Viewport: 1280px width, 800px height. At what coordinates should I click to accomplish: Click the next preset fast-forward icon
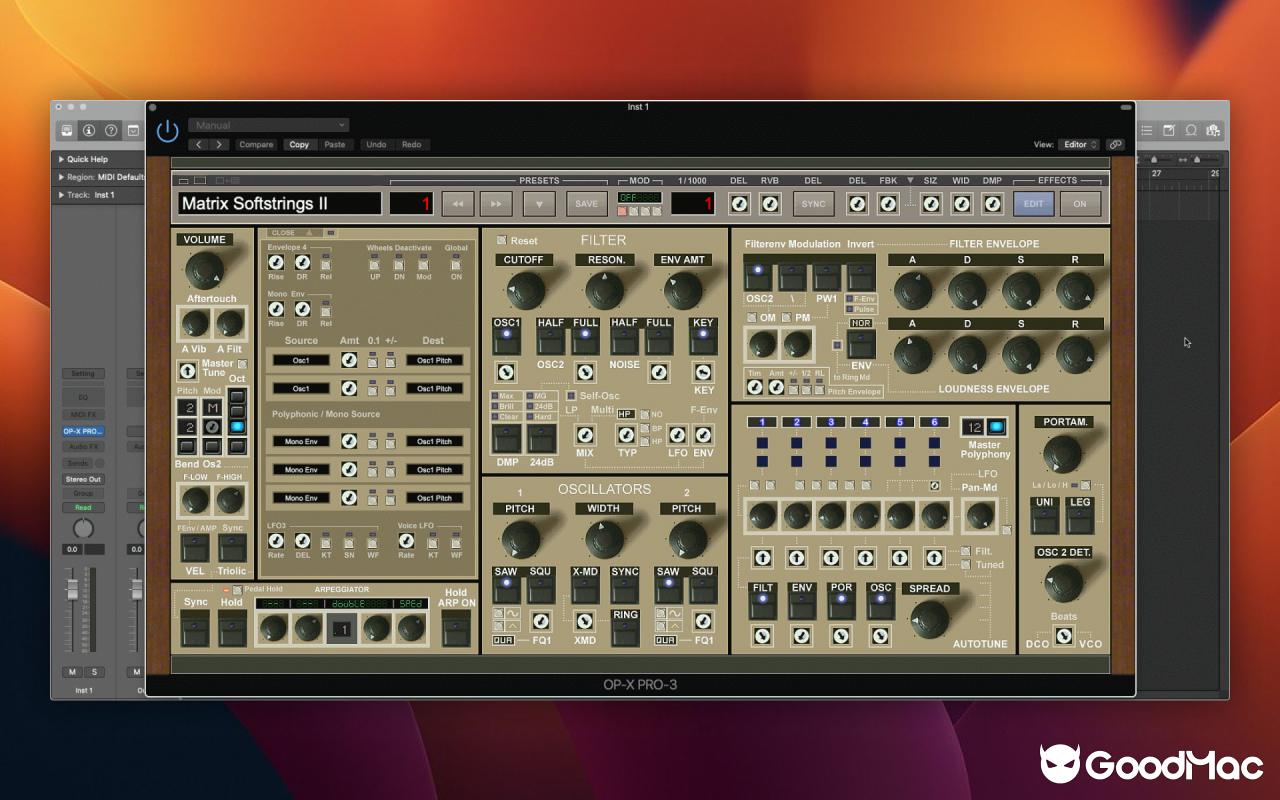[x=496, y=203]
